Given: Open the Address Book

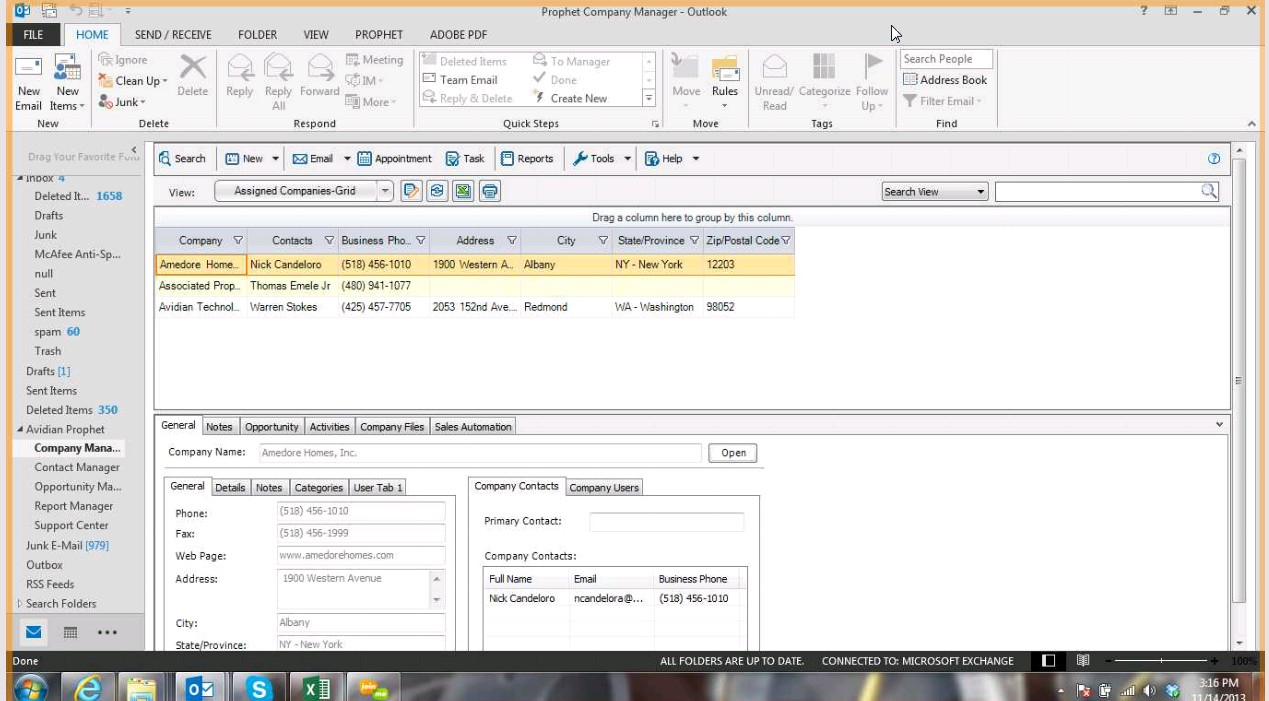Looking at the screenshot, I should coord(945,80).
